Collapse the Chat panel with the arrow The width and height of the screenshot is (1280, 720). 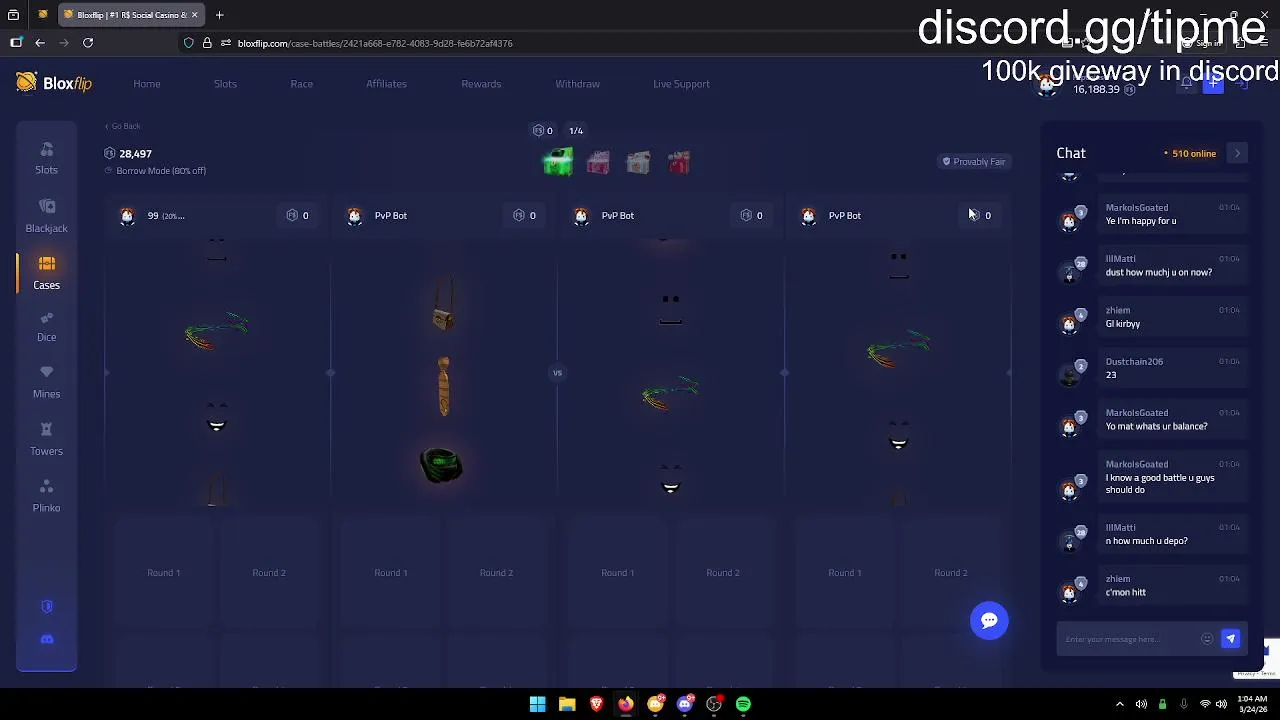click(1238, 153)
